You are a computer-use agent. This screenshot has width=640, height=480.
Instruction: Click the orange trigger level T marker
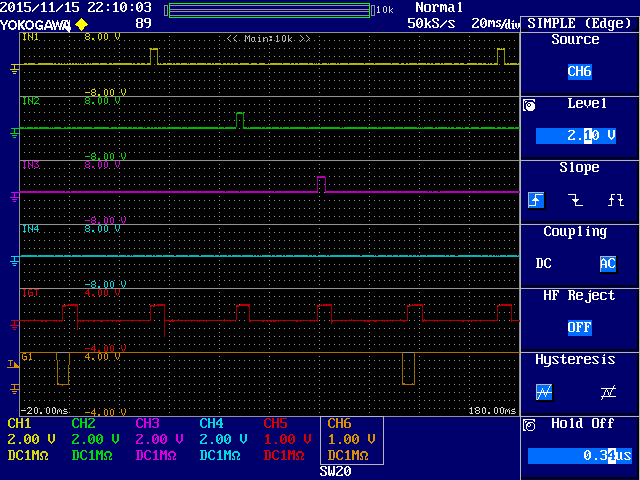point(13,364)
